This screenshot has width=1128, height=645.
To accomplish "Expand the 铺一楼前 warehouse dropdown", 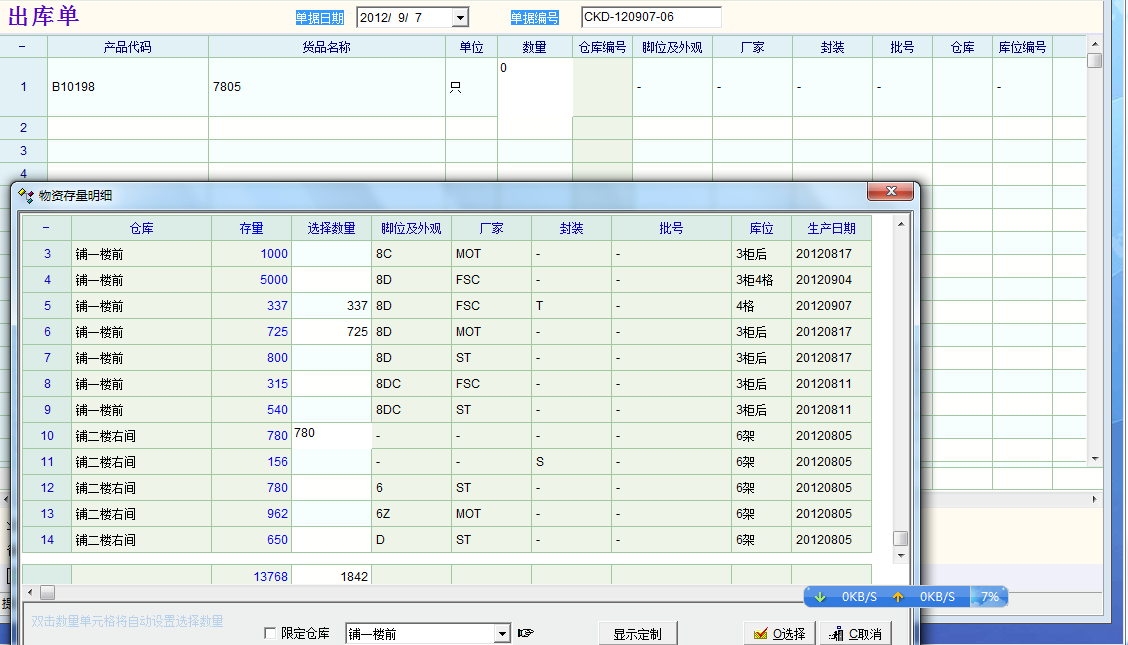I will [502, 633].
